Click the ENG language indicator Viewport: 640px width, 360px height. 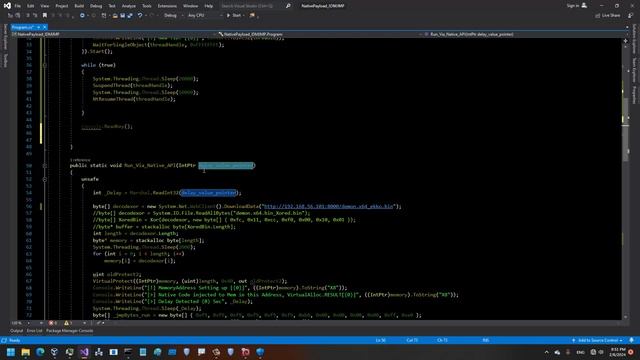[580, 352]
